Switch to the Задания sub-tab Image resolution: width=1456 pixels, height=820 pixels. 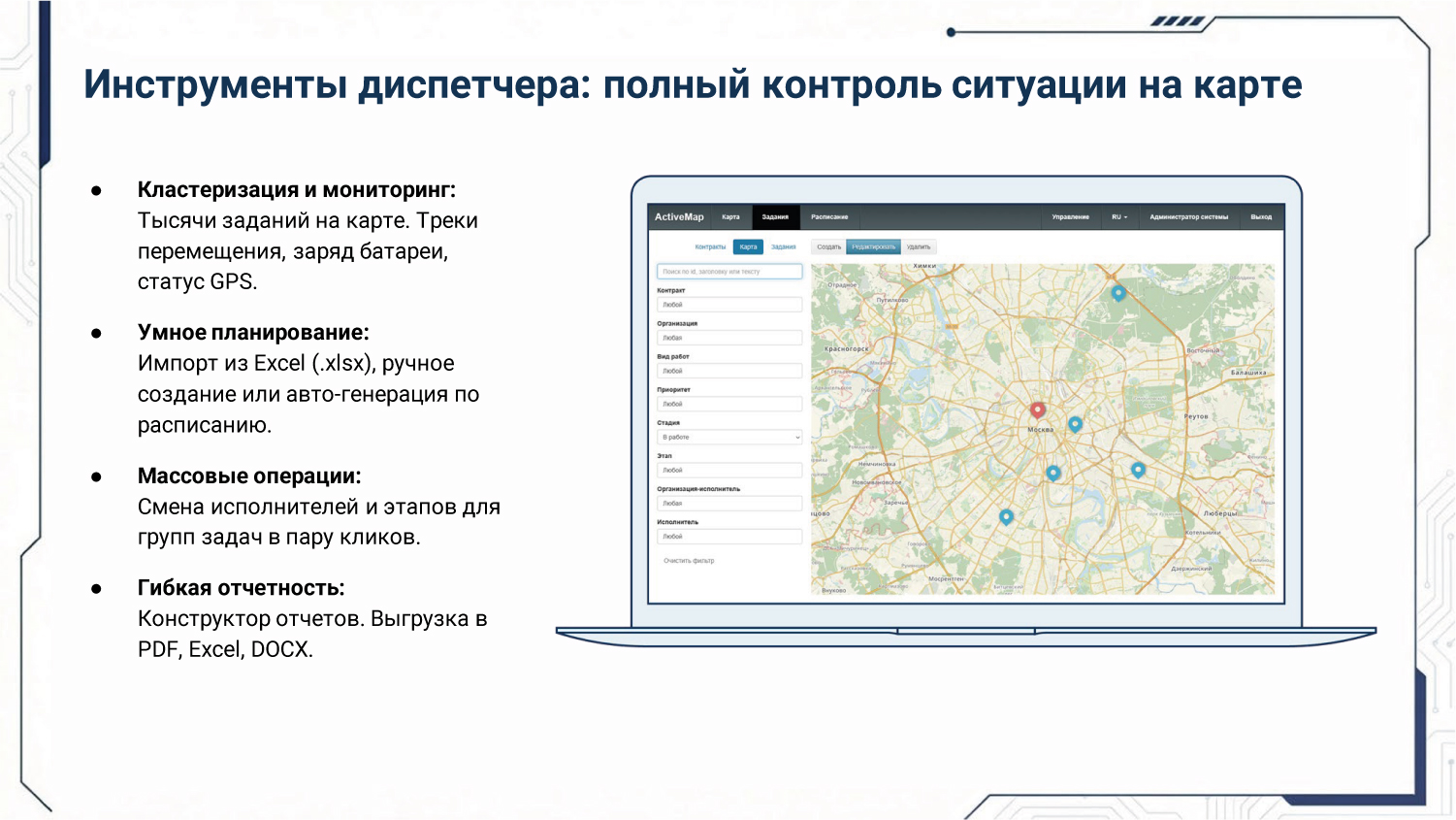pyautogui.click(x=783, y=247)
